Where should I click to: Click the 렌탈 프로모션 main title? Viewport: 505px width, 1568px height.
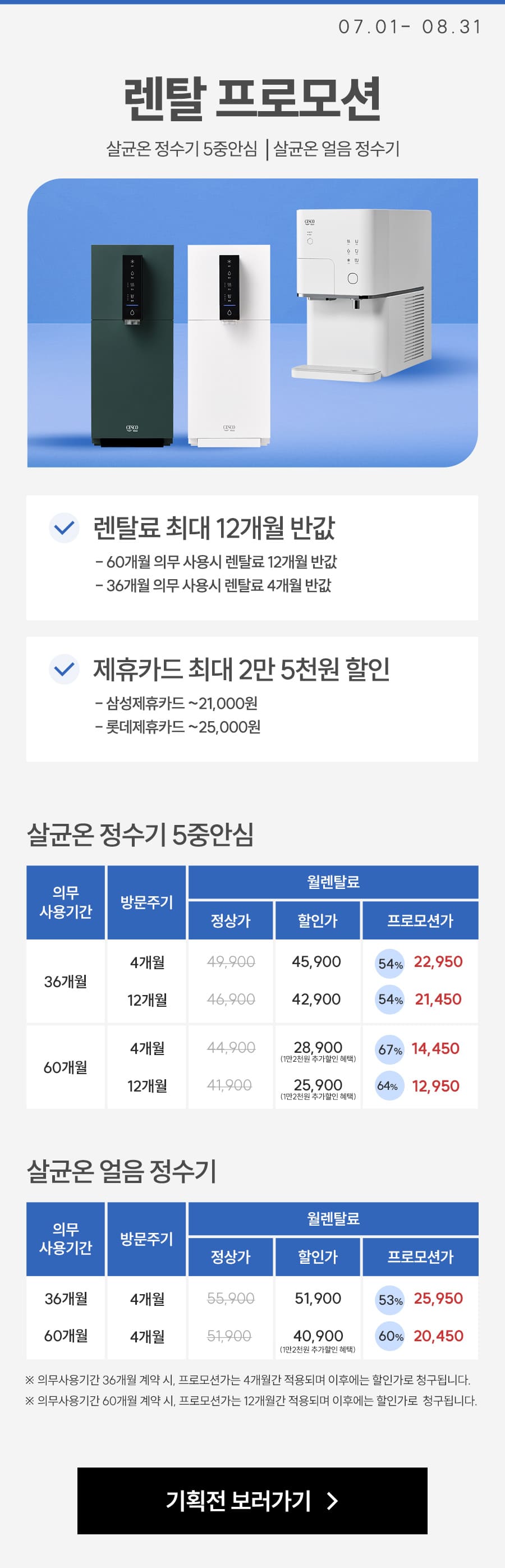(x=252, y=99)
